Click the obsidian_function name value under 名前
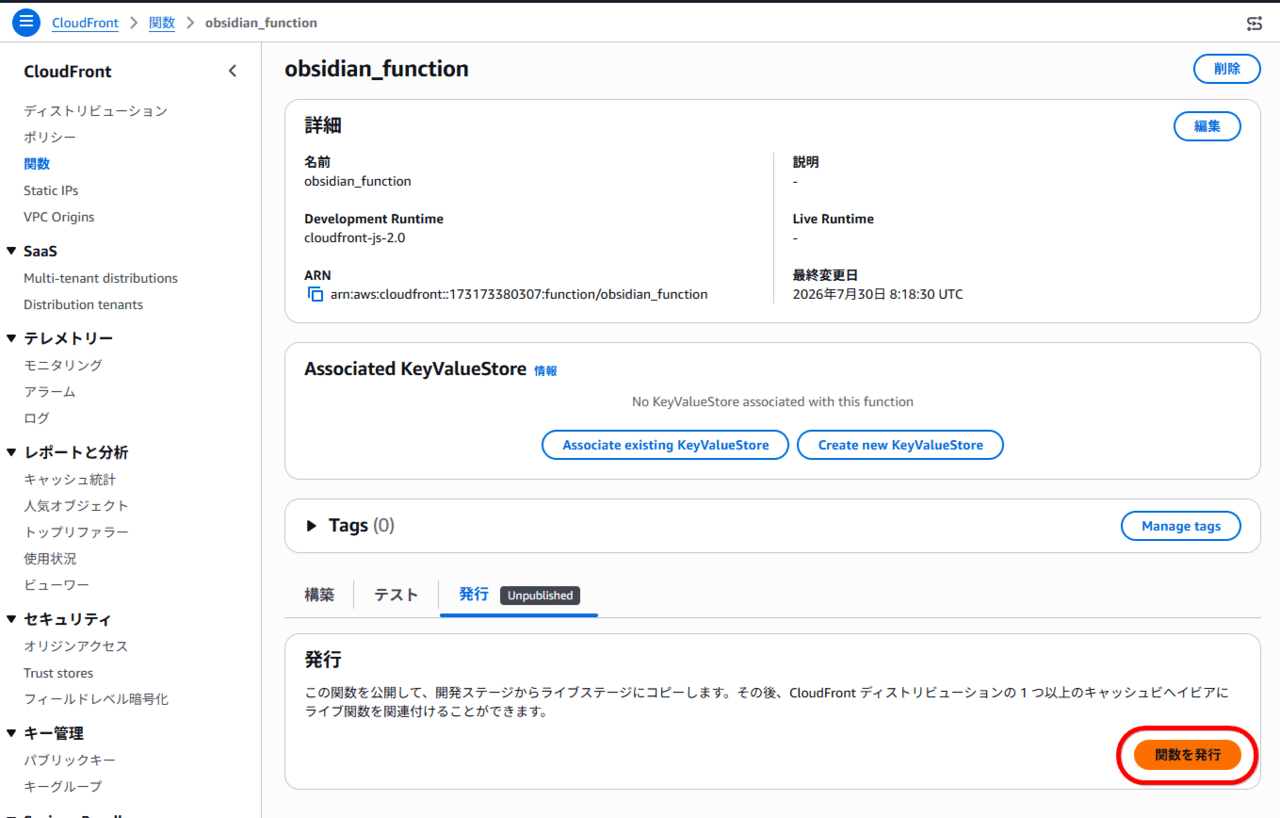The image size is (1280, 818). 358,181
